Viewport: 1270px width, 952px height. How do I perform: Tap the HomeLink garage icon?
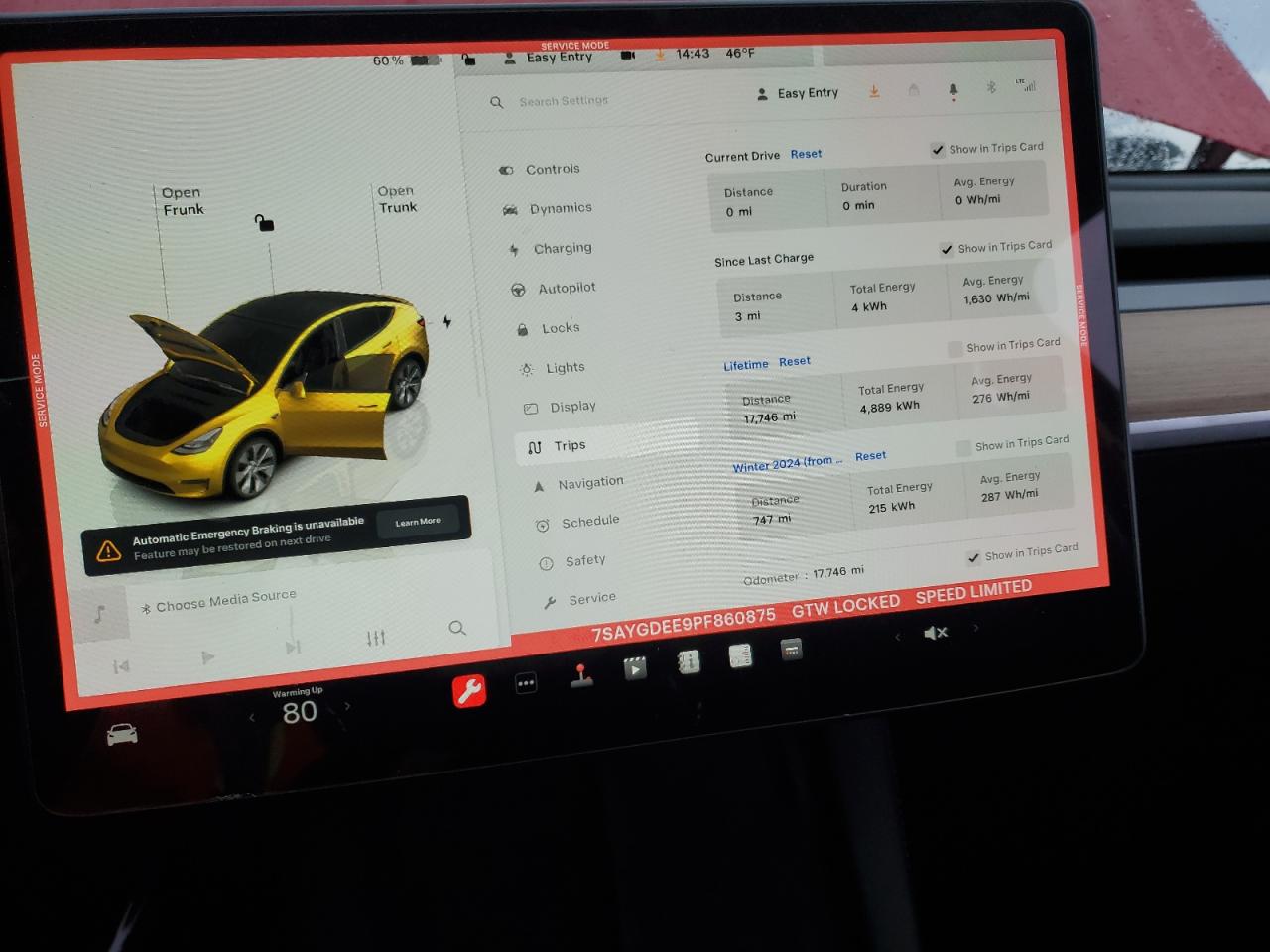coord(914,91)
